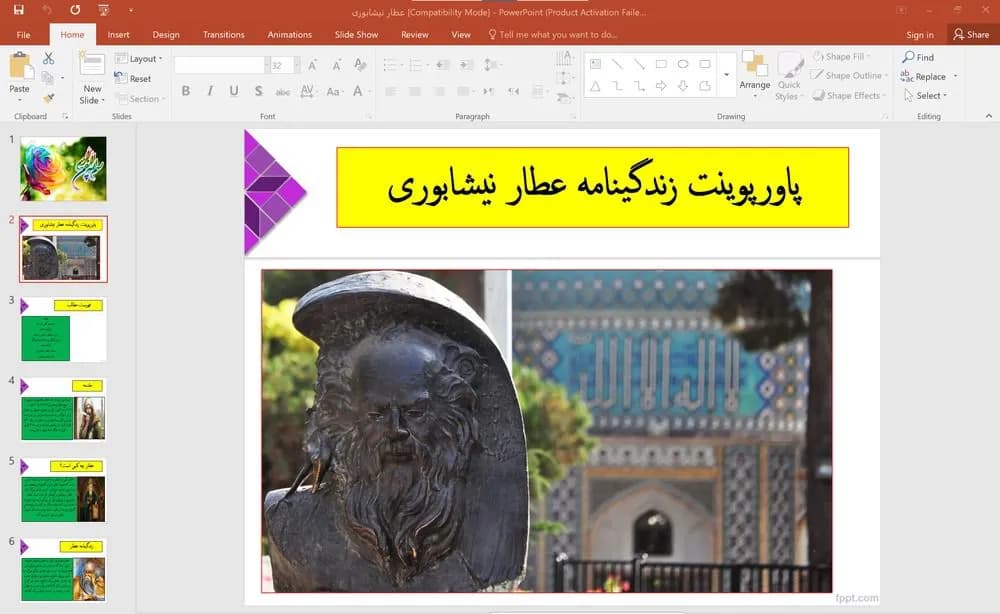This screenshot has width=1000, height=614.
Task: Click the Share button
Action: tap(971, 34)
